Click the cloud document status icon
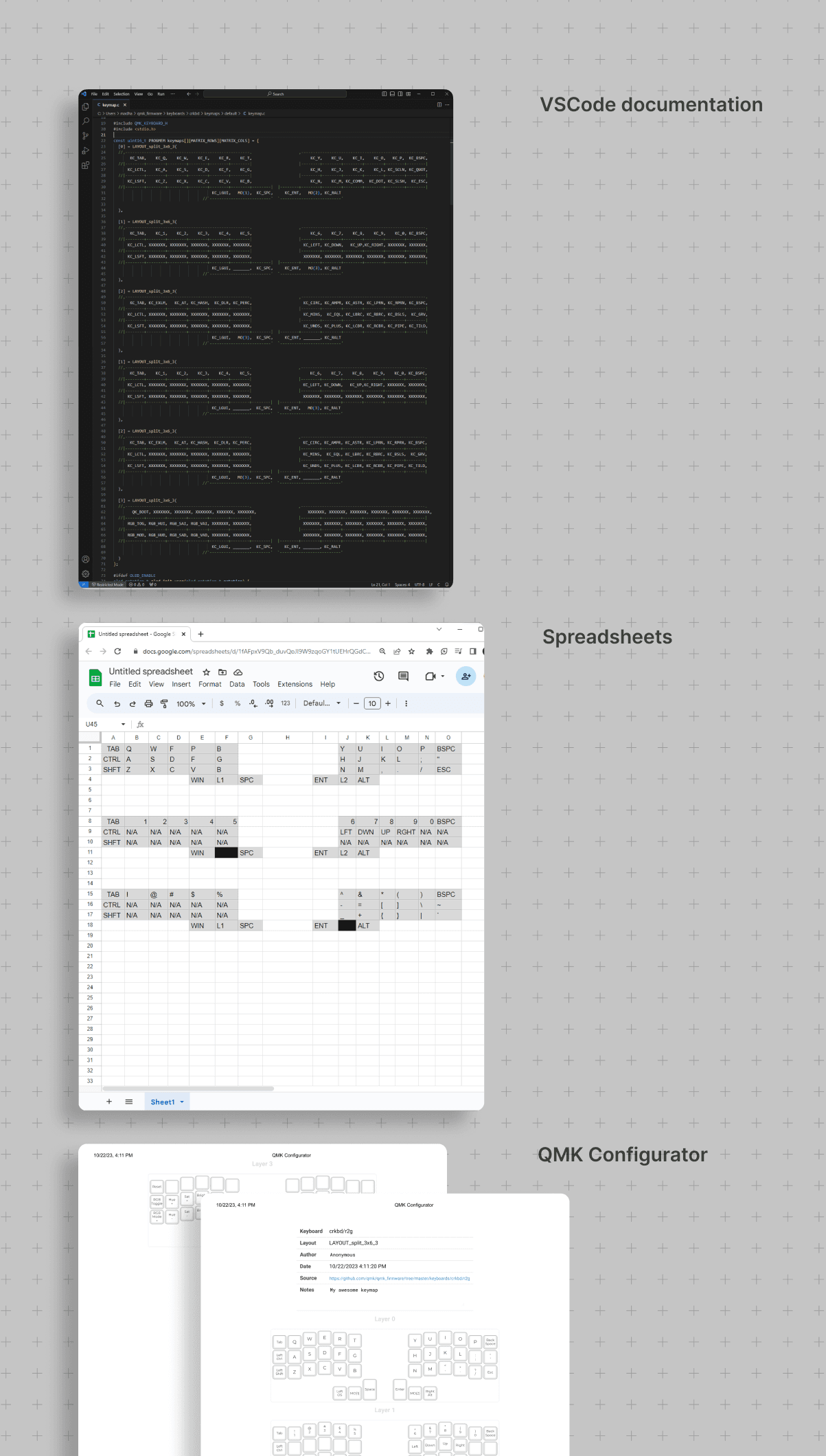This screenshot has height=1456, width=826. [238, 672]
